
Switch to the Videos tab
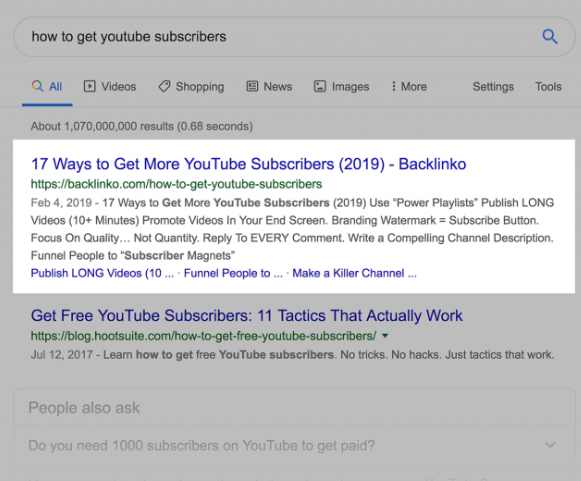click(x=110, y=86)
